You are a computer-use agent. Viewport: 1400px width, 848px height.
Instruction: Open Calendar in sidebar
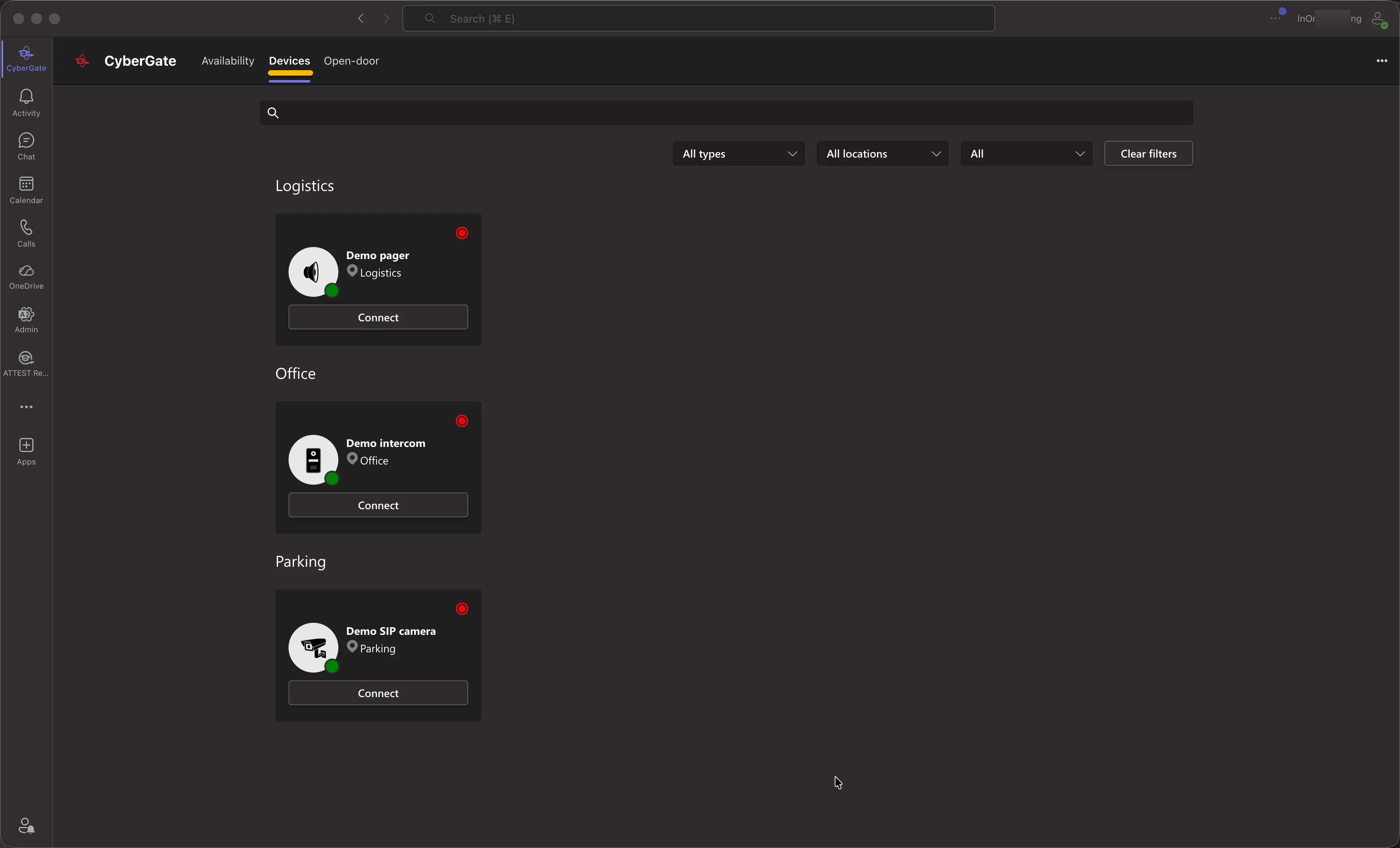[x=26, y=190]
